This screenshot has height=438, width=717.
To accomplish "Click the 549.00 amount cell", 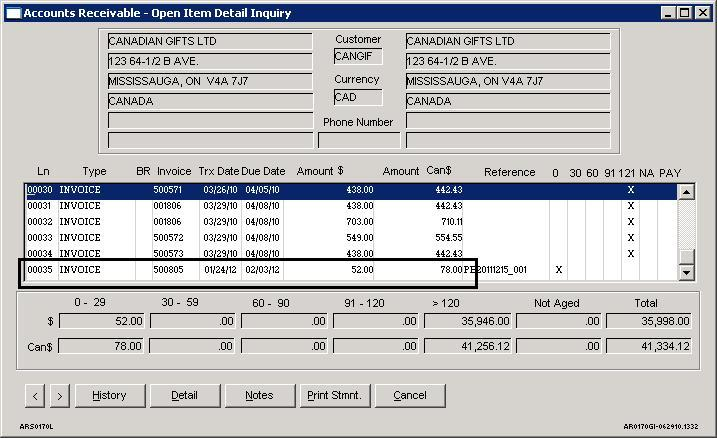I will 359,238.
